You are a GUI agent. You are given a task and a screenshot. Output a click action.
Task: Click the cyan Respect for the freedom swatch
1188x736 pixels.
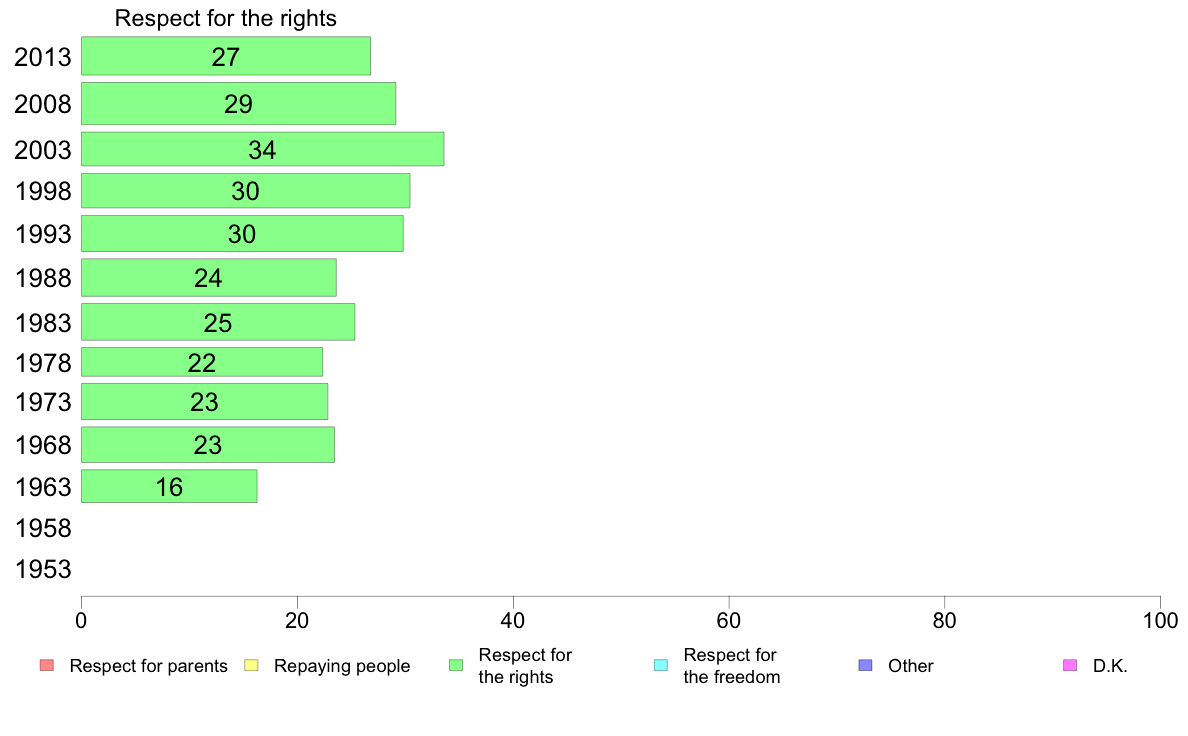click(661, 666)
